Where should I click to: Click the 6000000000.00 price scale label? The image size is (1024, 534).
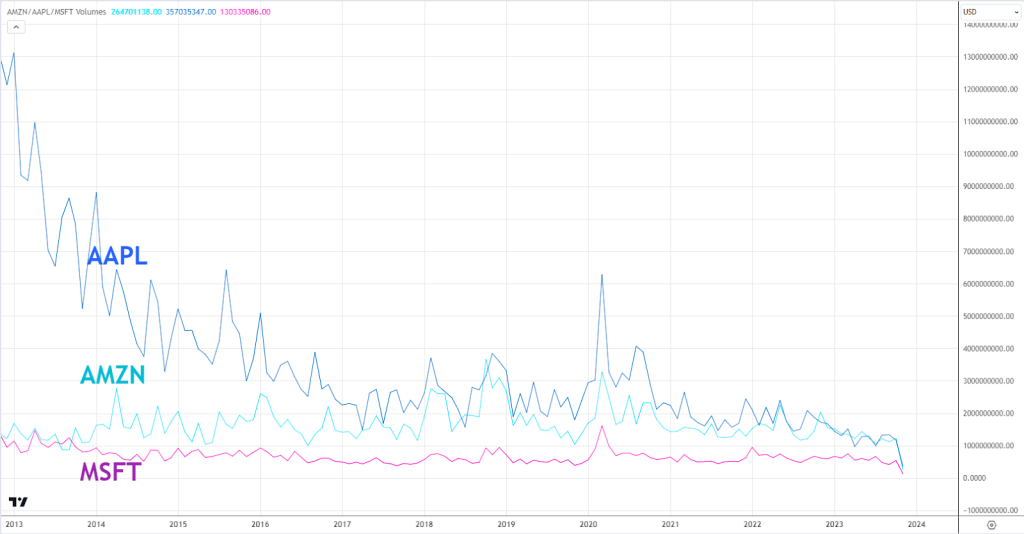click(x=991, y=284)
